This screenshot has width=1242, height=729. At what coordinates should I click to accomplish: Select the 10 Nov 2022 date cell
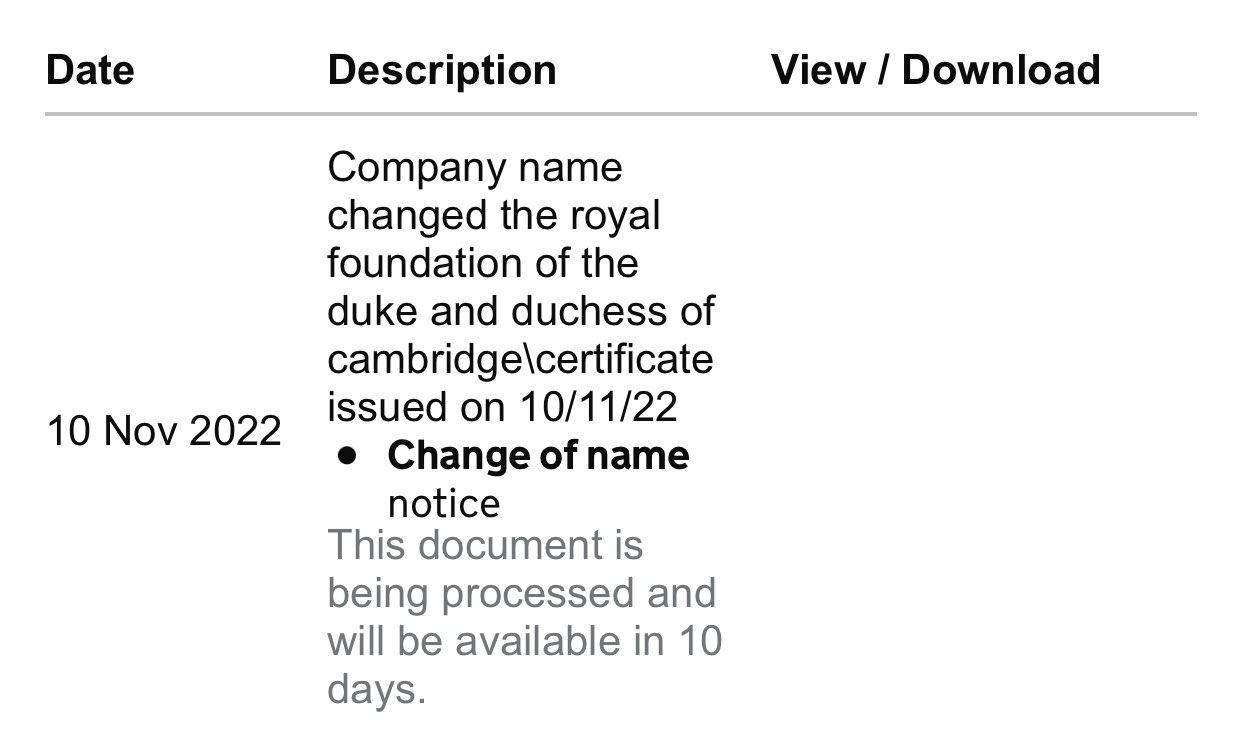click(164, 432)
